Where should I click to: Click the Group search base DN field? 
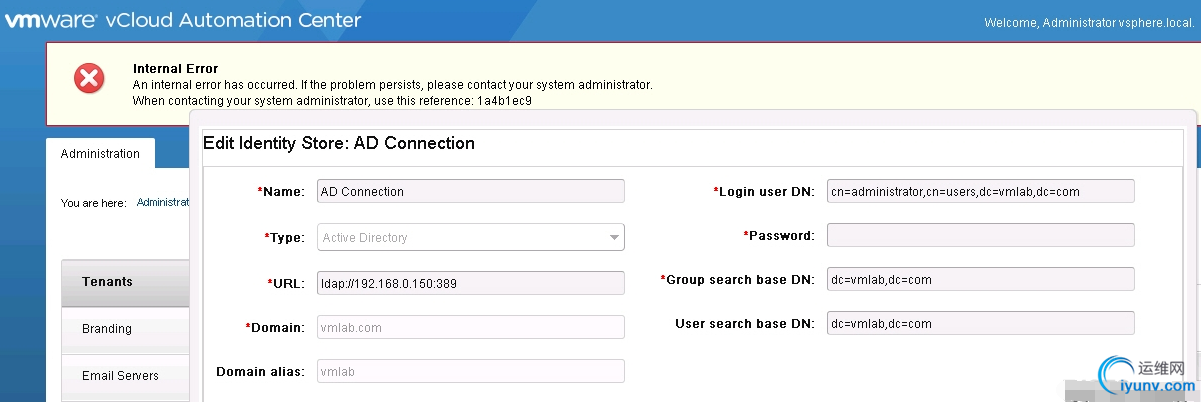point(981,279)
